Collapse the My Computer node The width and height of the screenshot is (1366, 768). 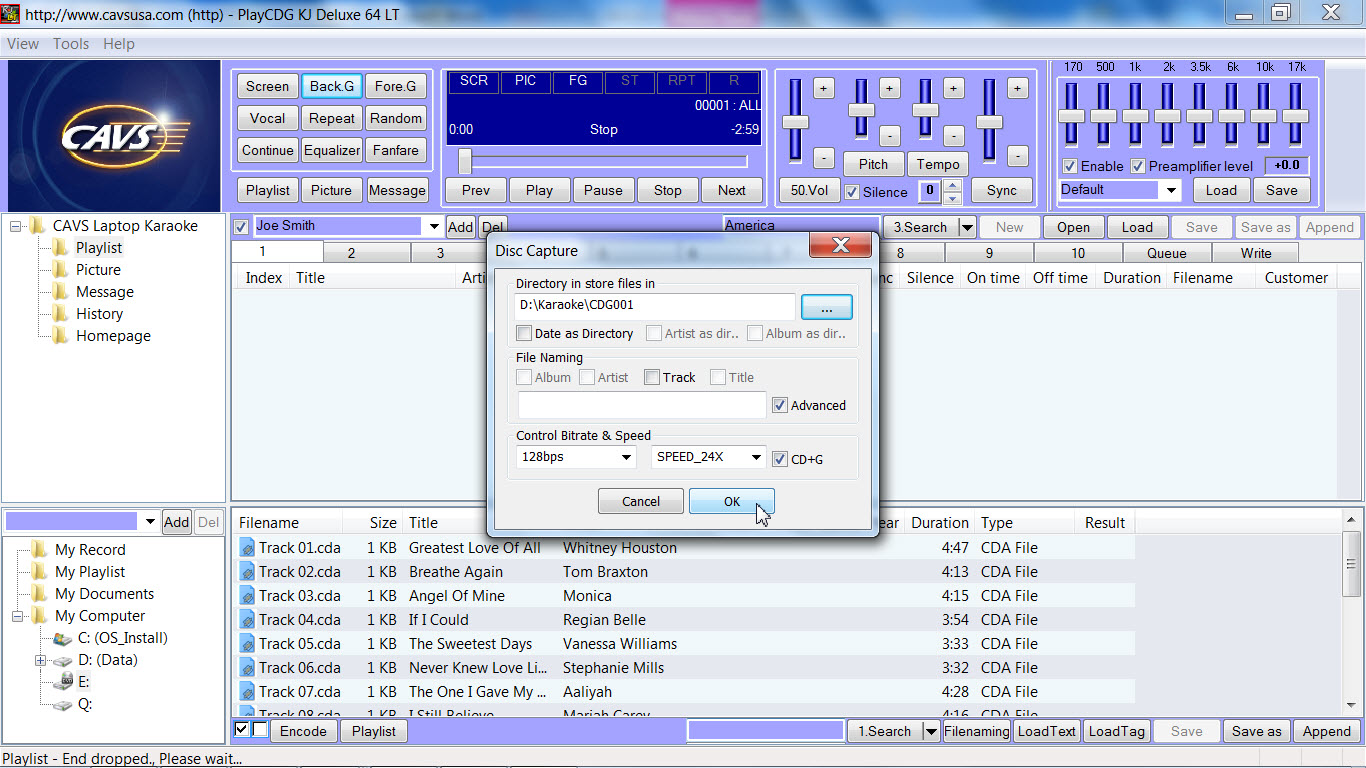(x=16, y=616)
